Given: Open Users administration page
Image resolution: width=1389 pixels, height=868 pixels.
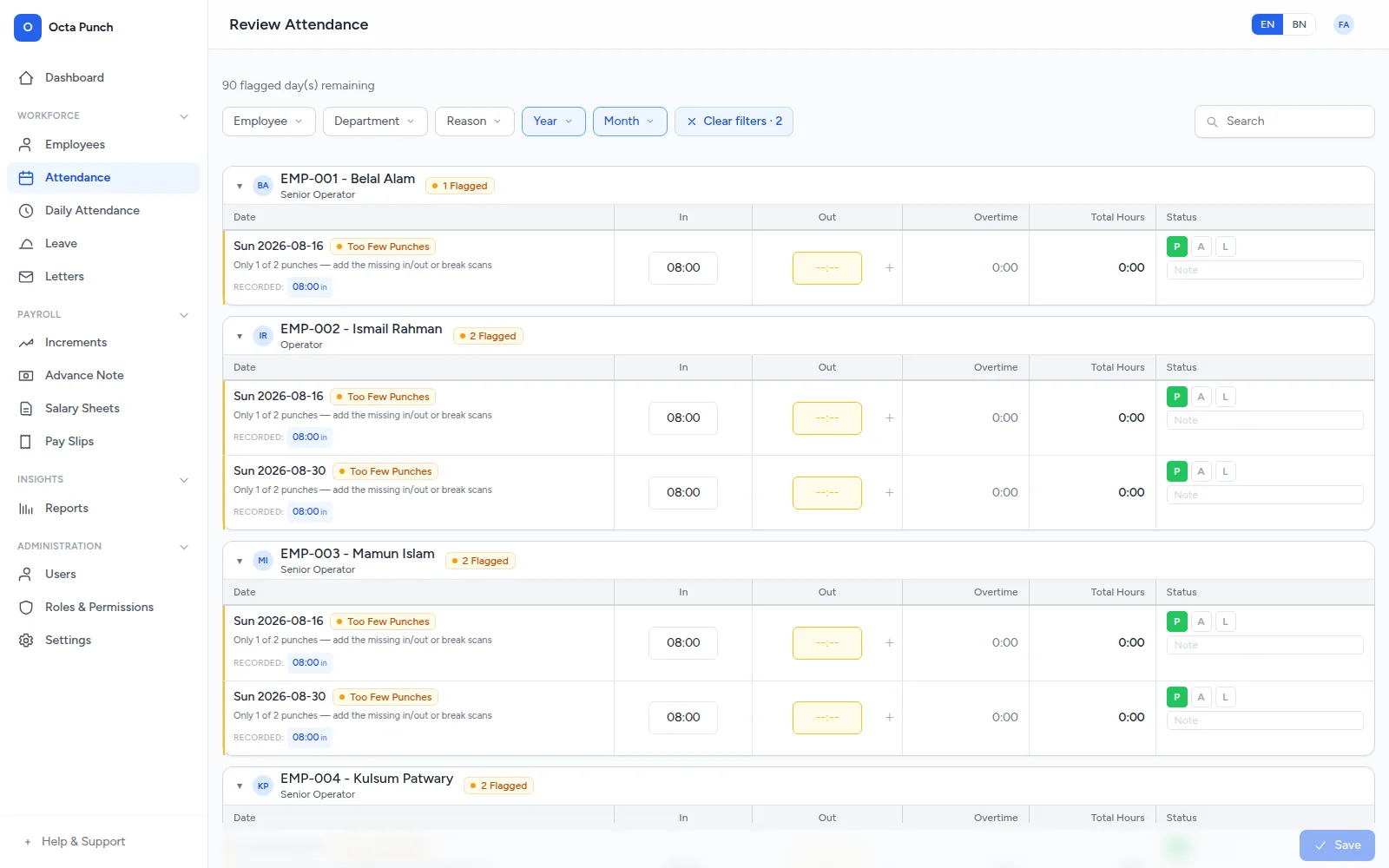Looking at the screenshot, I should point(103,574).
